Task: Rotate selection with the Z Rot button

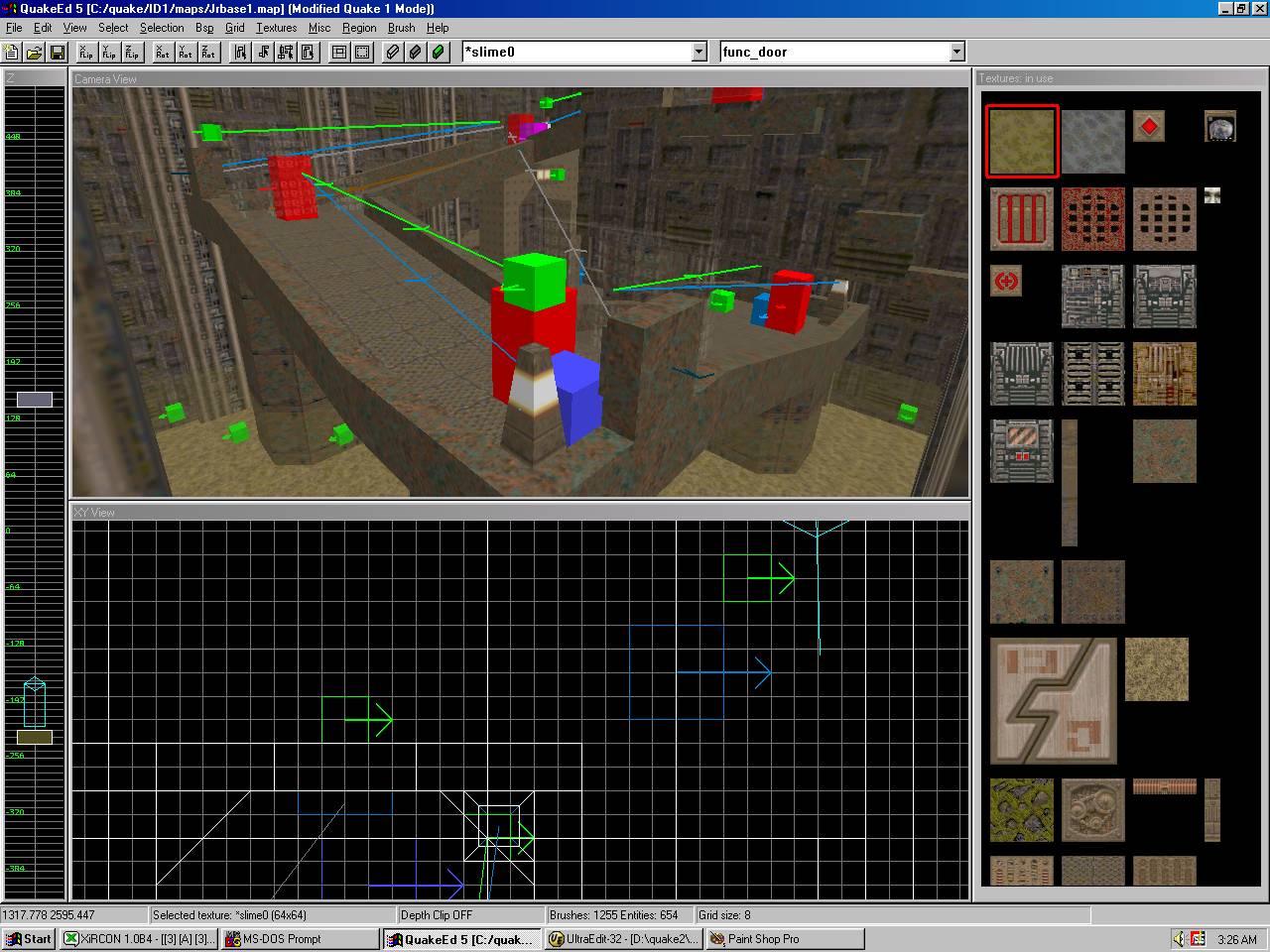Action: 208,53
